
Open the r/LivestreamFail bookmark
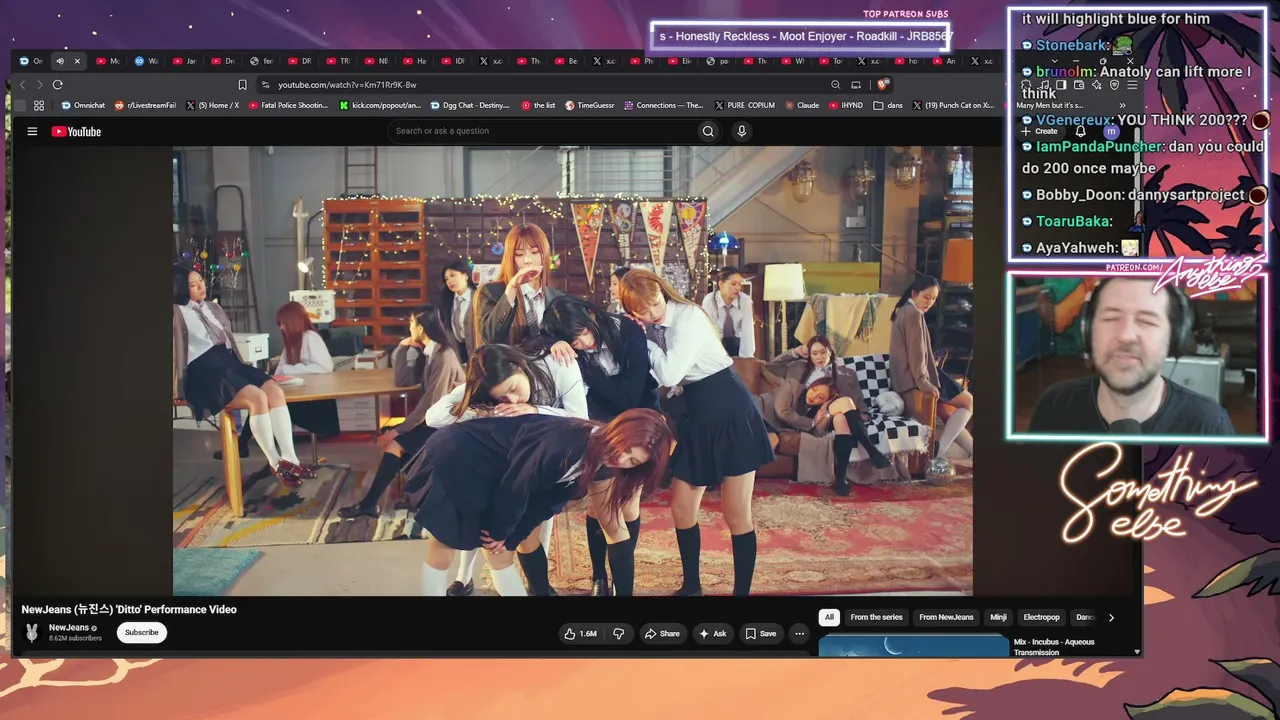point(145,105)
